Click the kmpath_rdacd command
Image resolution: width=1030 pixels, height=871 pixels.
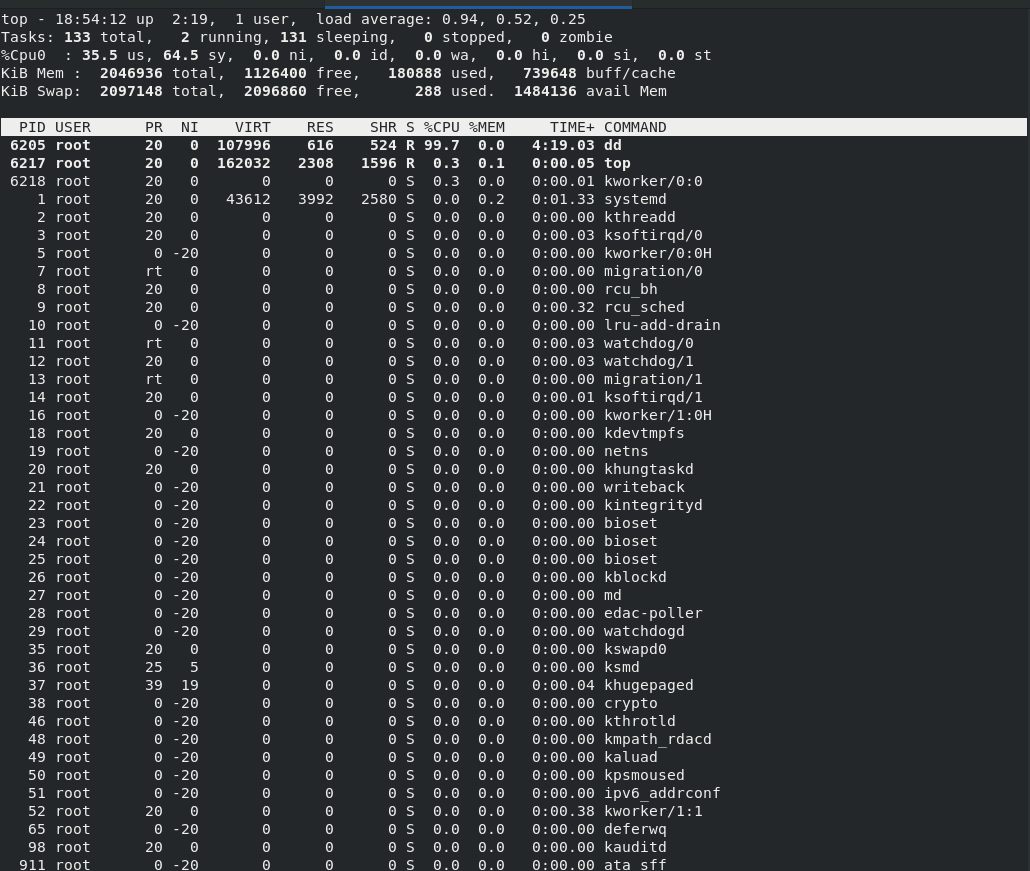coord(658,740)
